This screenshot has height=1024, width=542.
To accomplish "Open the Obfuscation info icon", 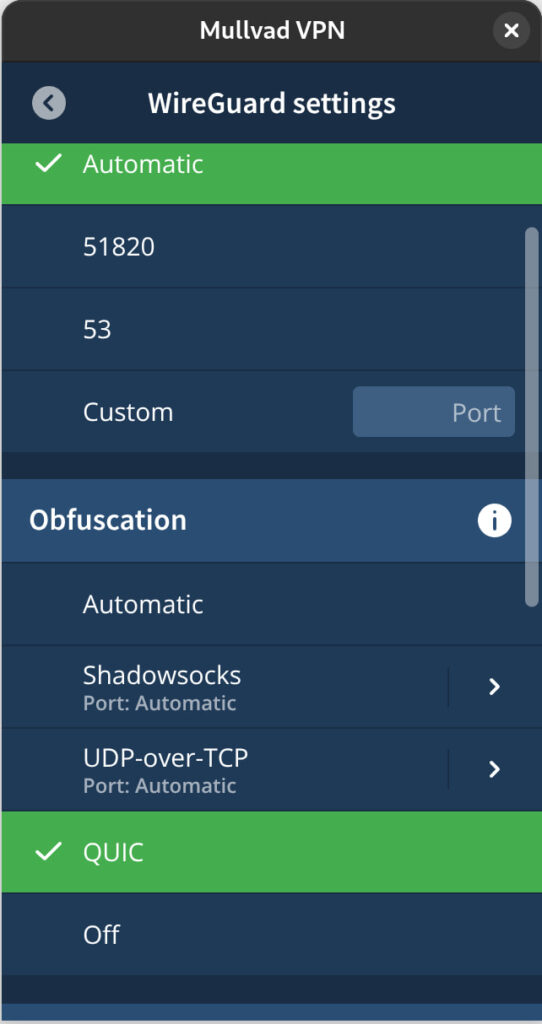I will [494, 520].
